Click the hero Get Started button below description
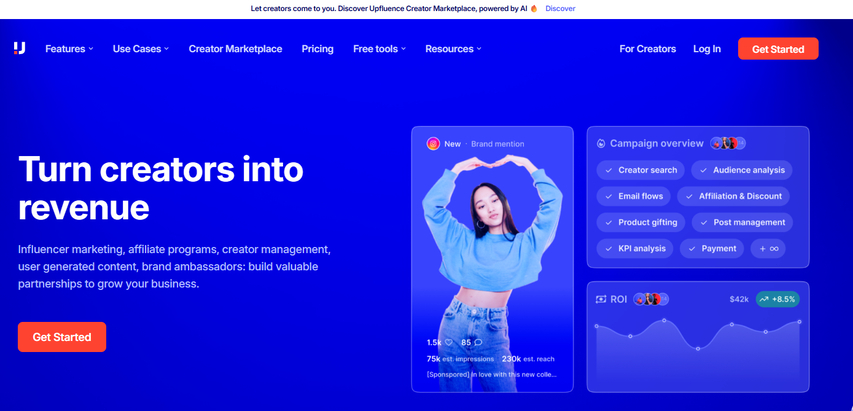The width and height of the screenshot is (853, 411). [62, 337]
